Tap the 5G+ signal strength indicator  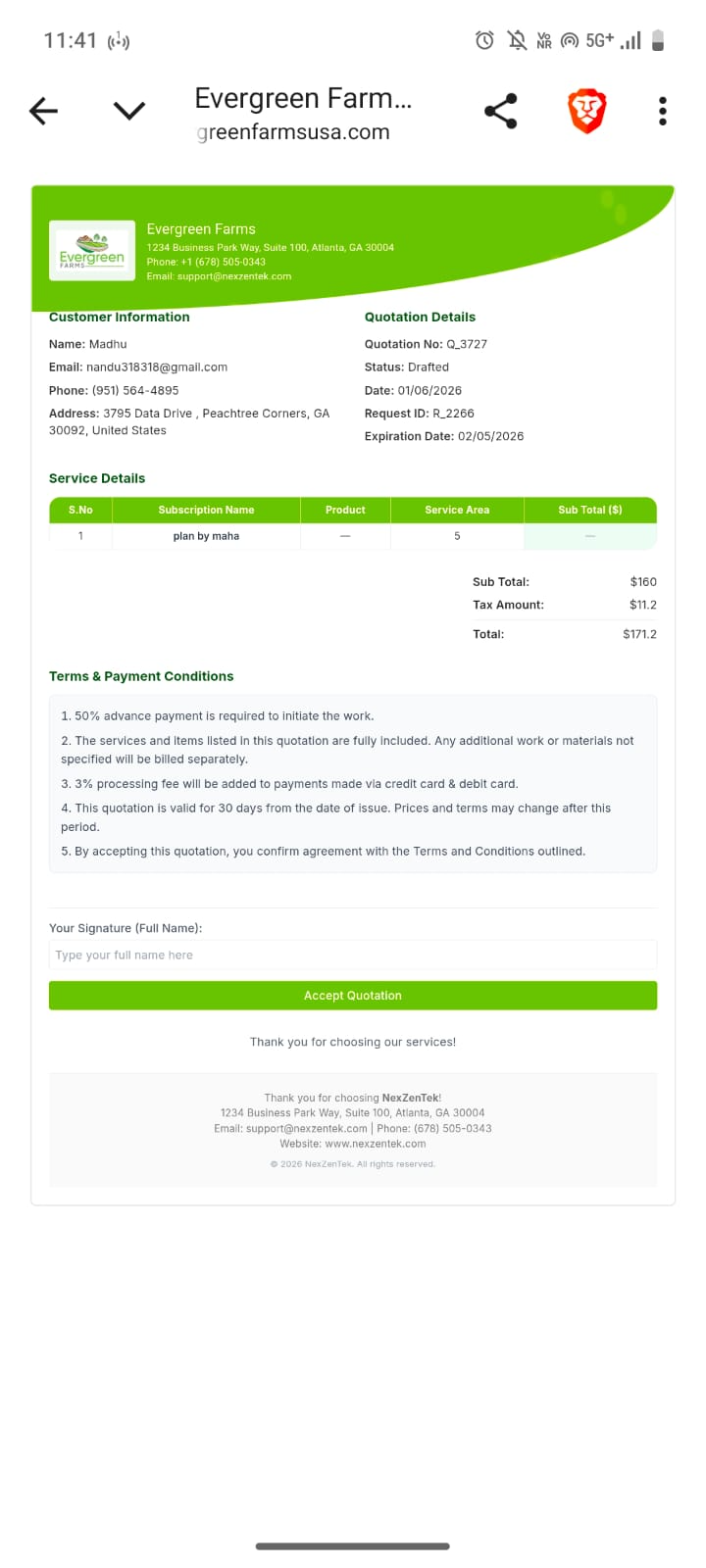[x=613, y=40]
